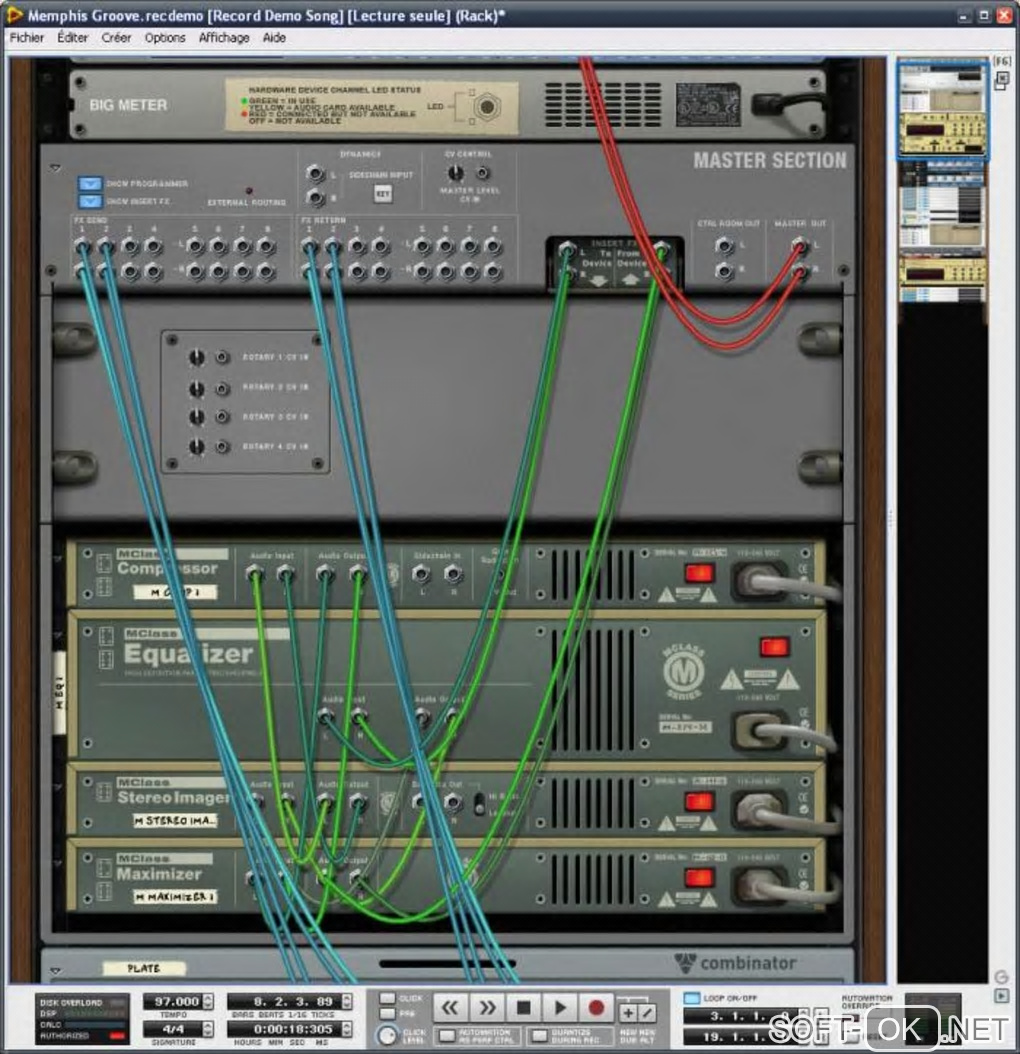Click the New Alt pencil button
The image size is (1020, 1054).
(646, 1012)
